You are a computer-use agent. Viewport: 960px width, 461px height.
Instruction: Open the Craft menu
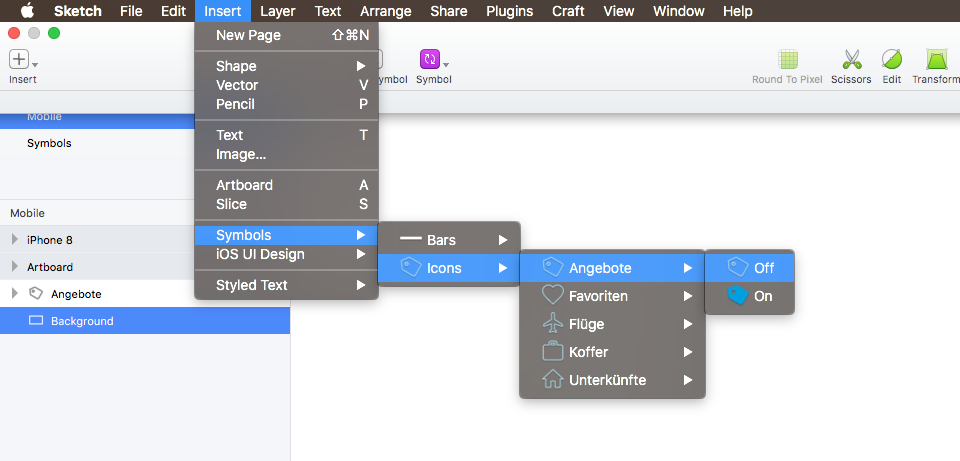click(568, 11)
